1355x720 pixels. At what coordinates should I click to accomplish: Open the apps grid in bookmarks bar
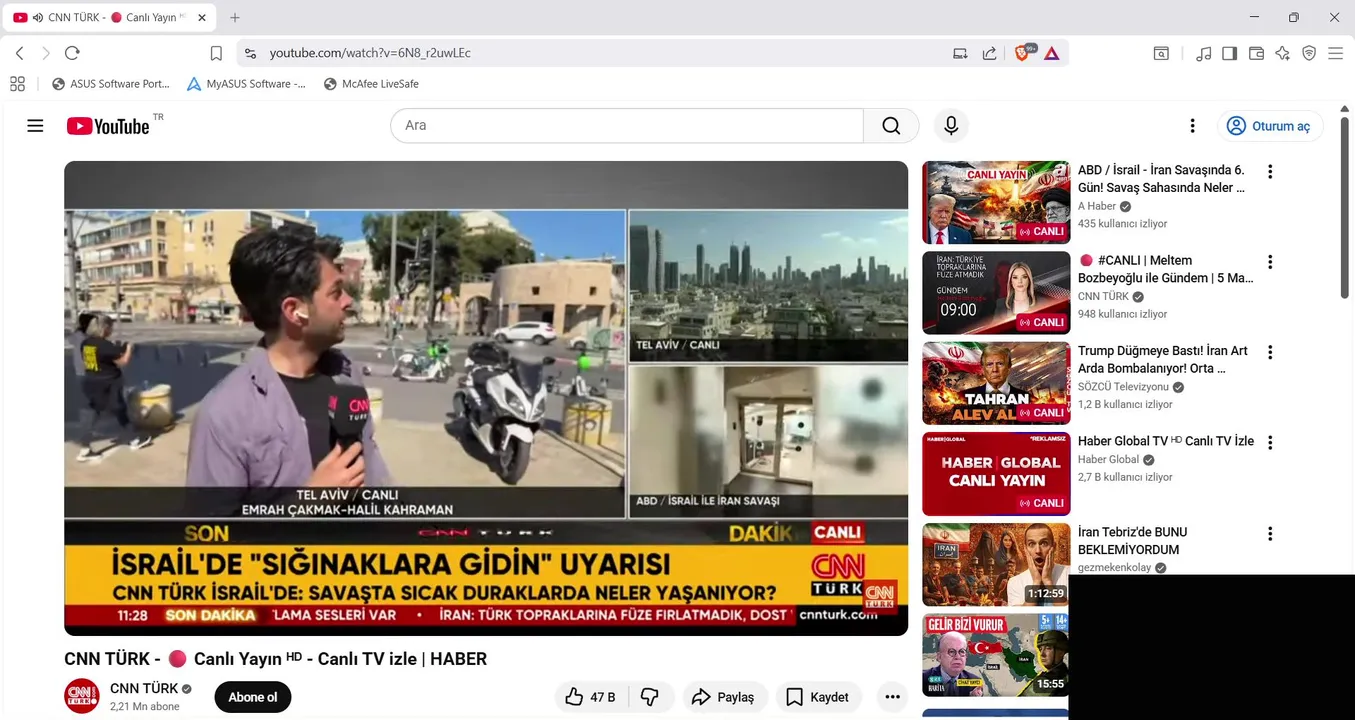(x=17, y=84)
